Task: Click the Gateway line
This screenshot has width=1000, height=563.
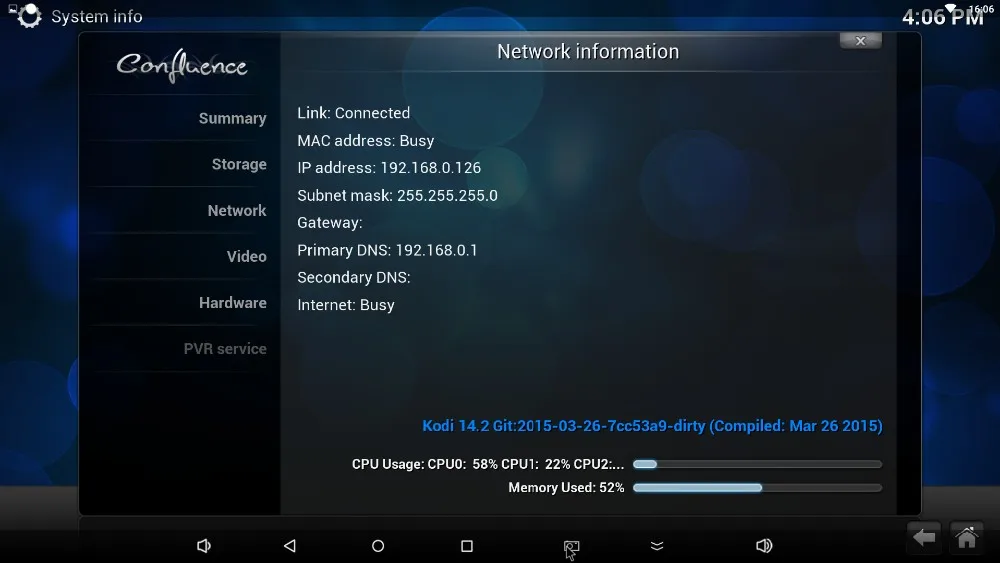Action: (x=330, y=223)
